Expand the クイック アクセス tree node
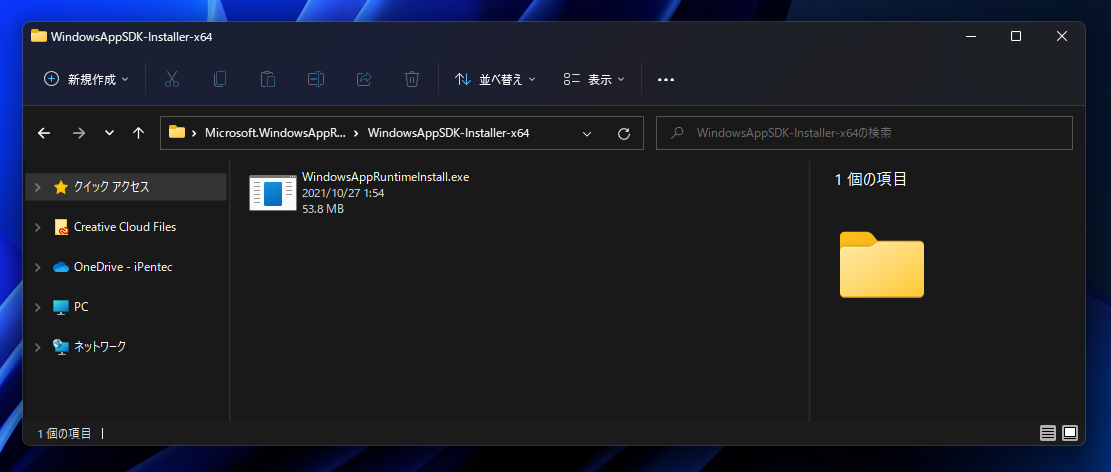1111x472 pixels. 38,187
